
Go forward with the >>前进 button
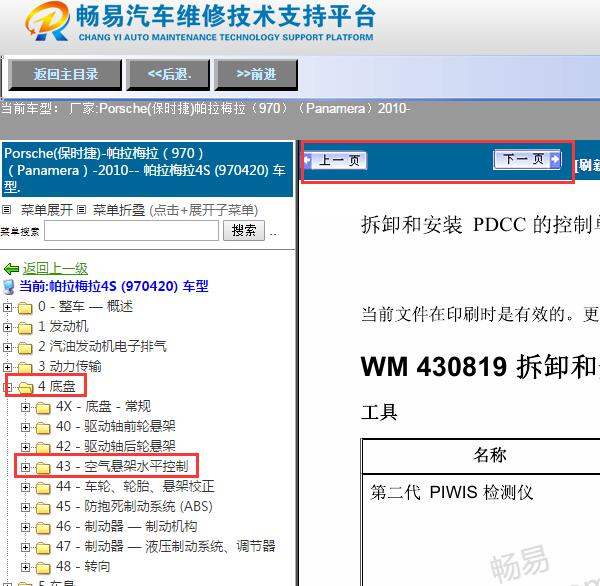(256, 75)
